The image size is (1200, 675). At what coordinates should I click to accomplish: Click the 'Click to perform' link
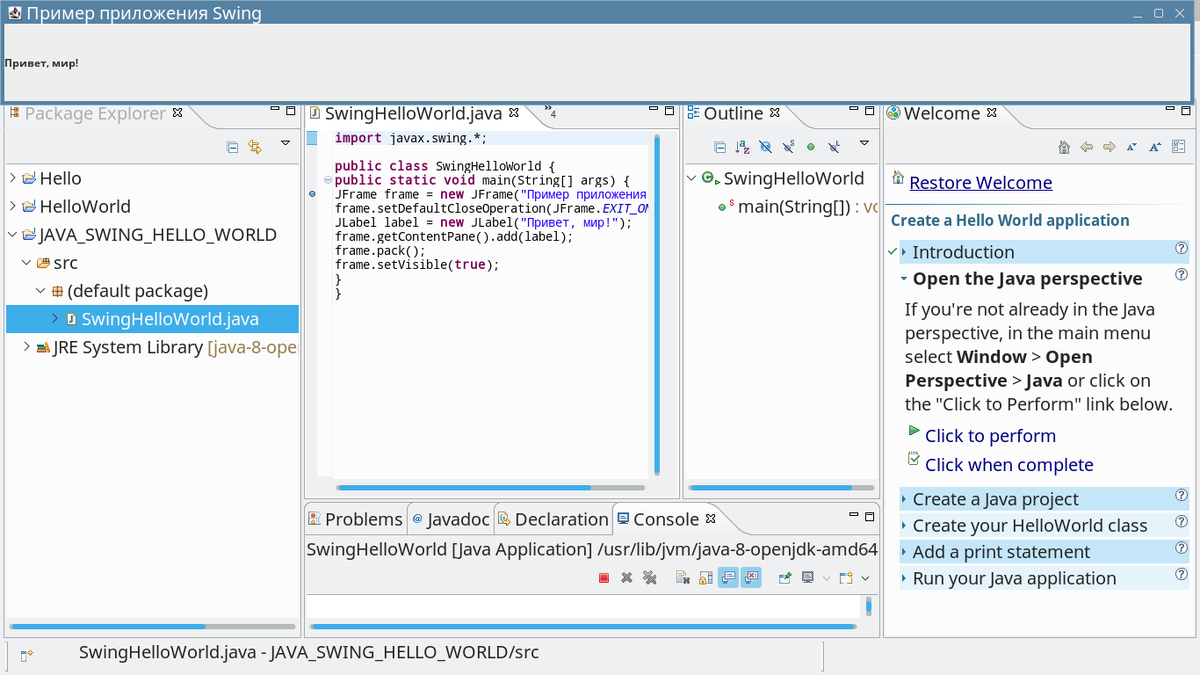coord(990,435)
